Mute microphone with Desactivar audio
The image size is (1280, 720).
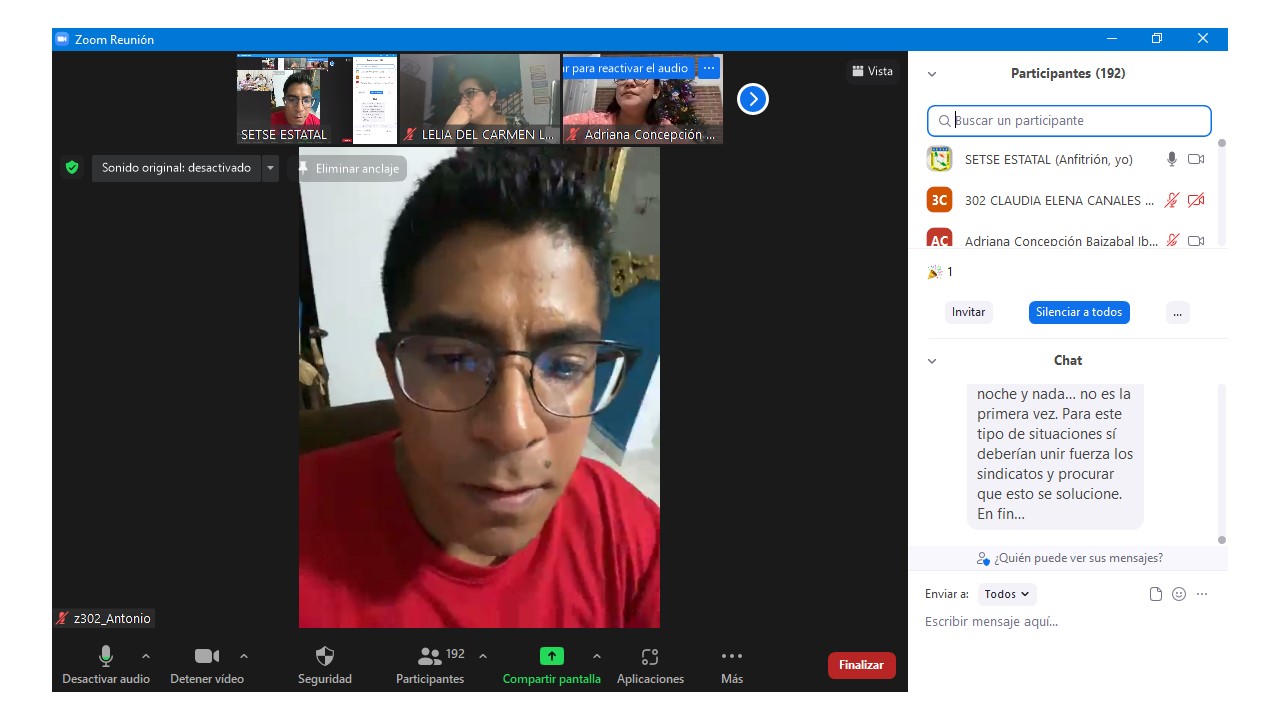click(x=106, y=665)
